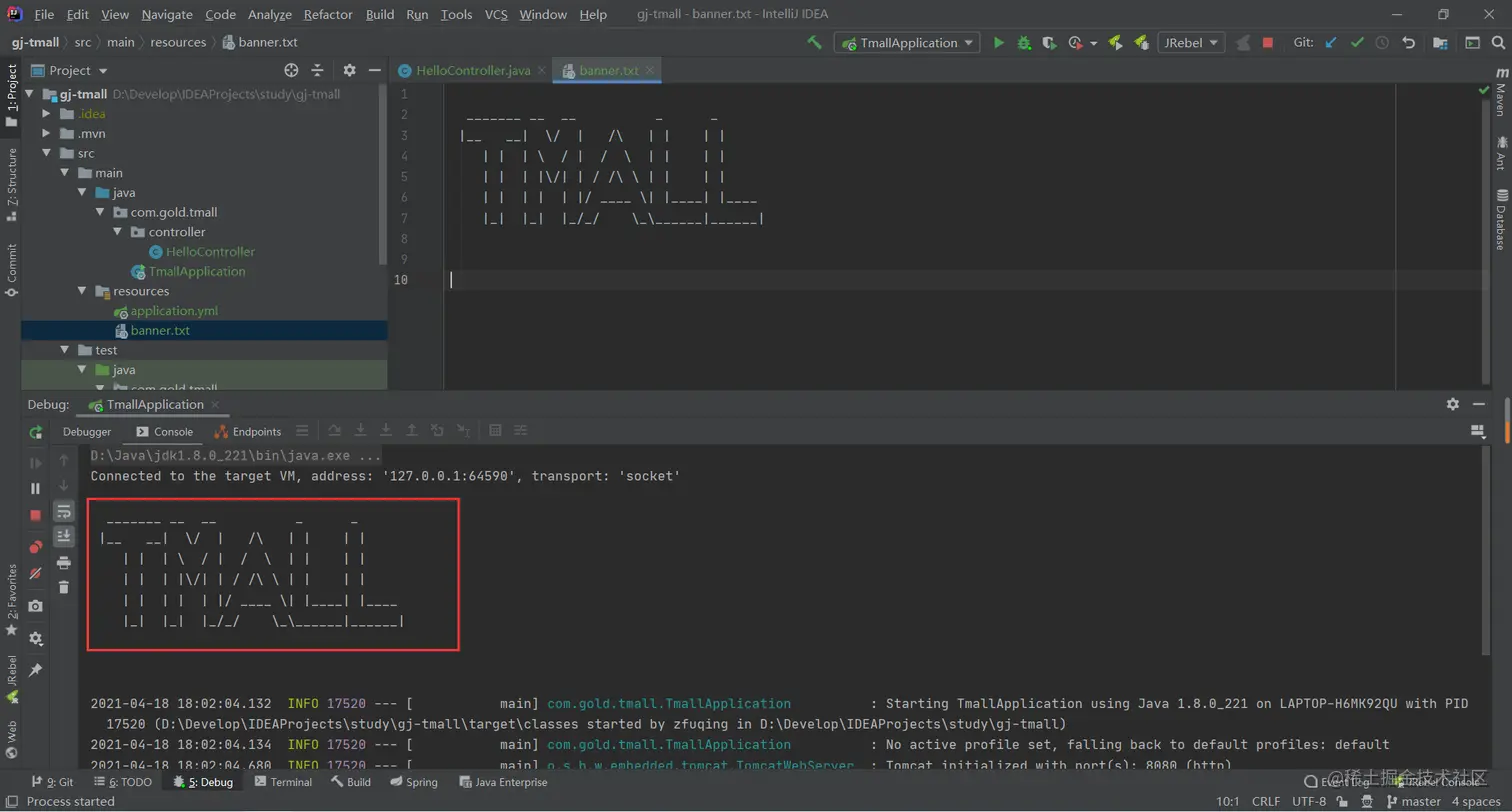Viewport: 1512px width, 812px height.
Task: Open the JRebel dropdown in the toolbar
Action: [x=1191, y=43]
